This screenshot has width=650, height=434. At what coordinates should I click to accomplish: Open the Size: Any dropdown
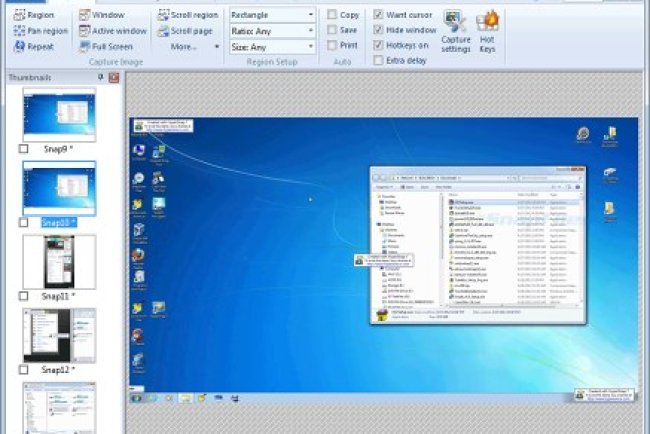(x=272, y=47)
